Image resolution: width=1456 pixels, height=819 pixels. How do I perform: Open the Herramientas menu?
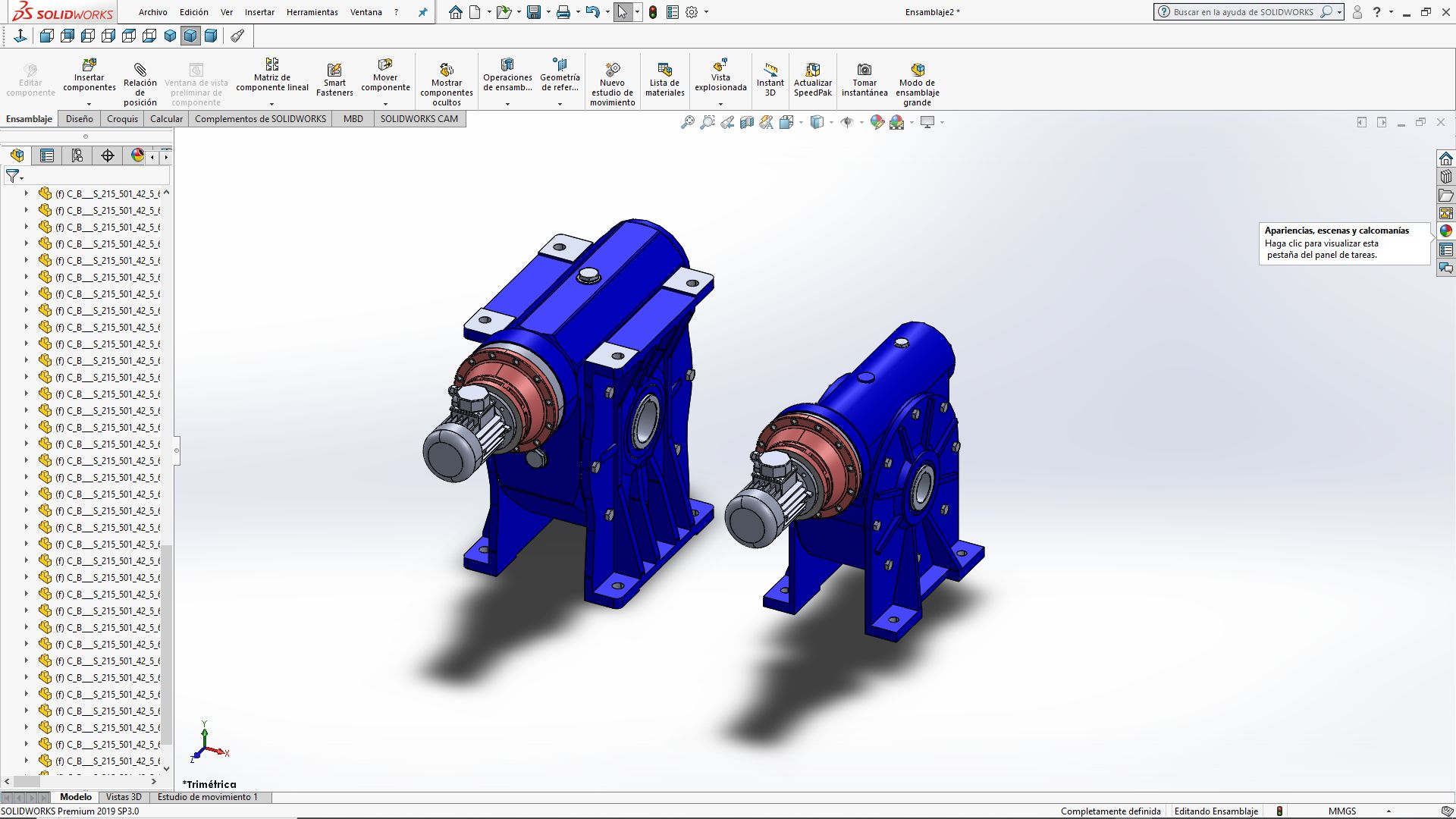312,12
